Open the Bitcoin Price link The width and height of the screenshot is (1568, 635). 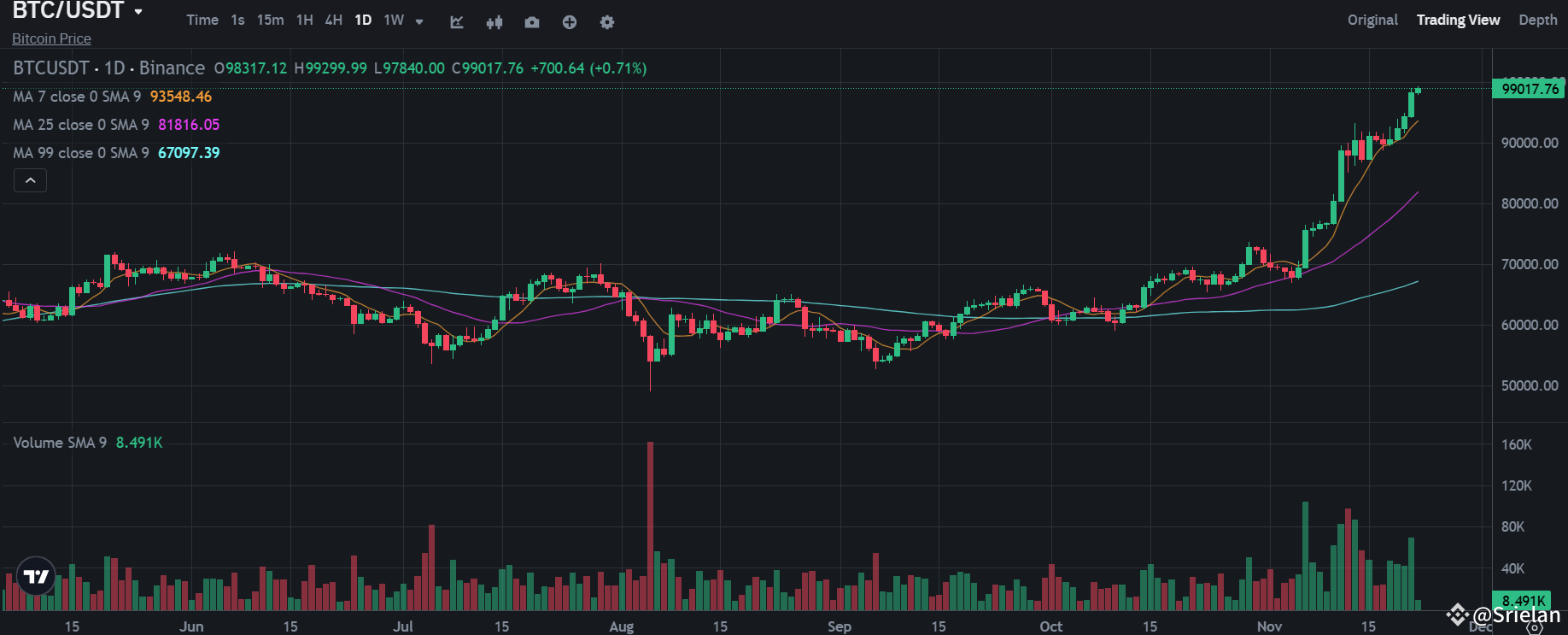click(x=51, y=38)
